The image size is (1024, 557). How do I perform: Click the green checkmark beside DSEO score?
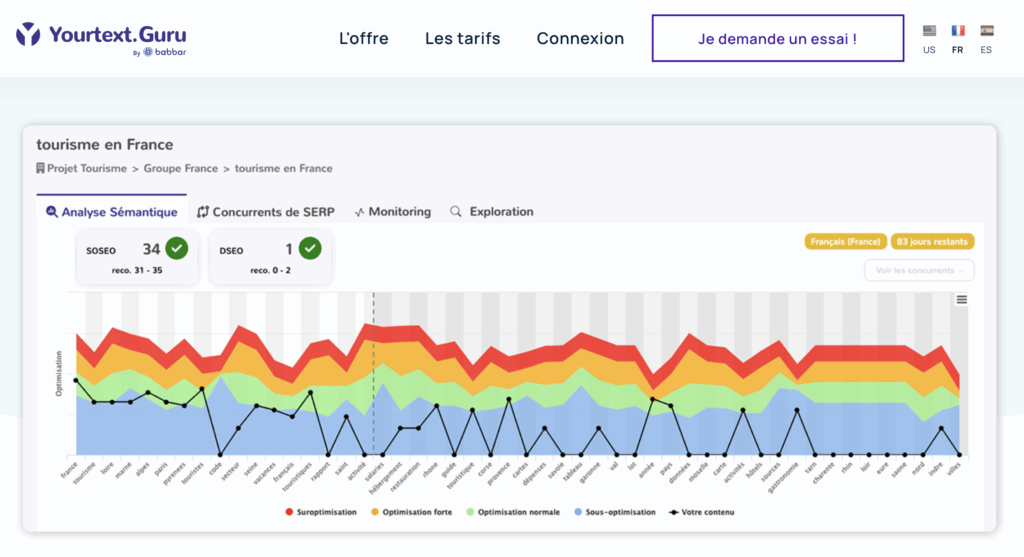coord(310,248)
